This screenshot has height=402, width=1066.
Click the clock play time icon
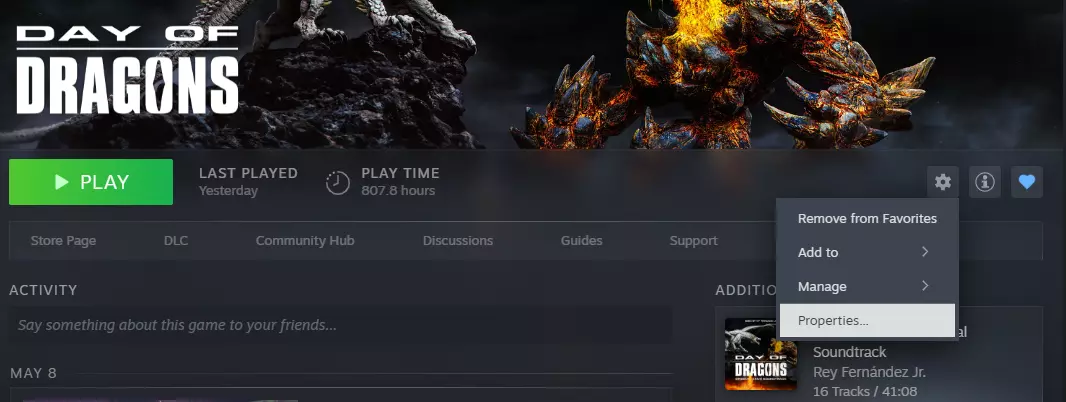click(338, 182)
